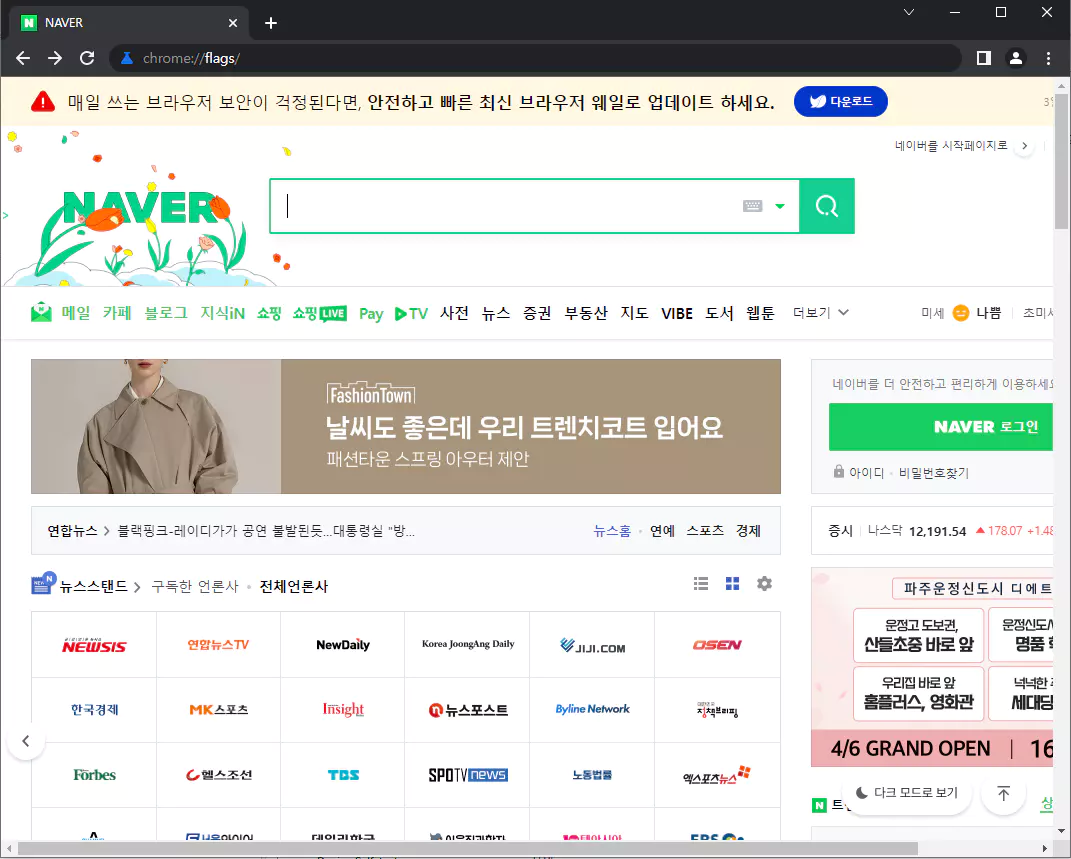Open the 뉴스스탠드 title link
The width and height of the screenshot is (1071, 859).
94,586
